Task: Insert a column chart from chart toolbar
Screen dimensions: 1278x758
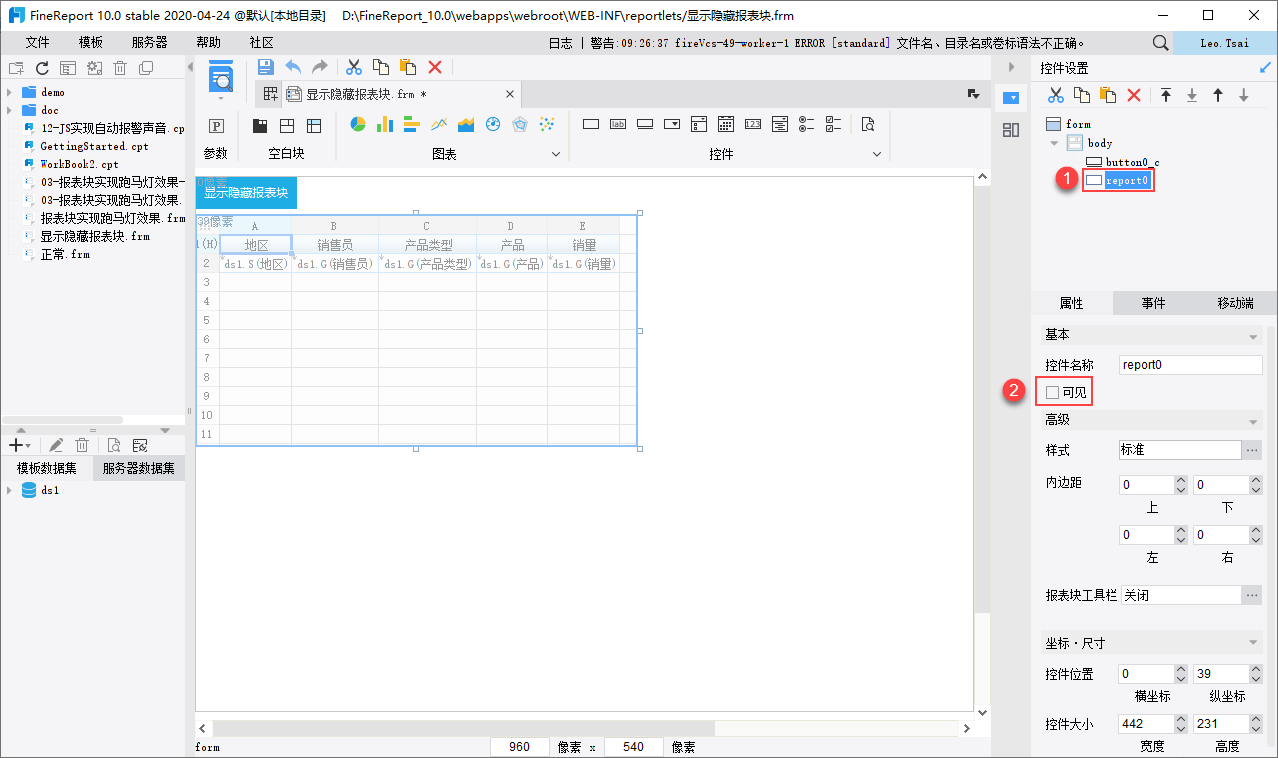Action: coord(385,124)
